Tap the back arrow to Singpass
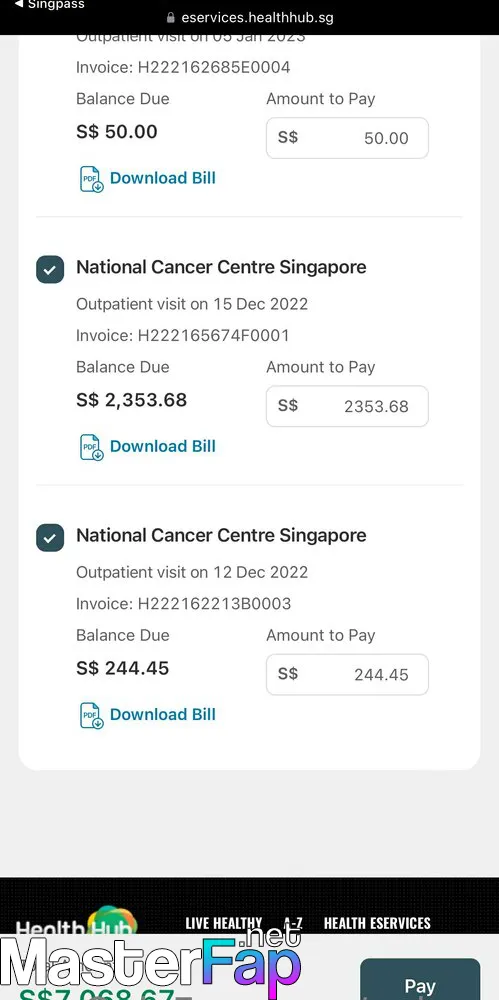 point(19,4)
